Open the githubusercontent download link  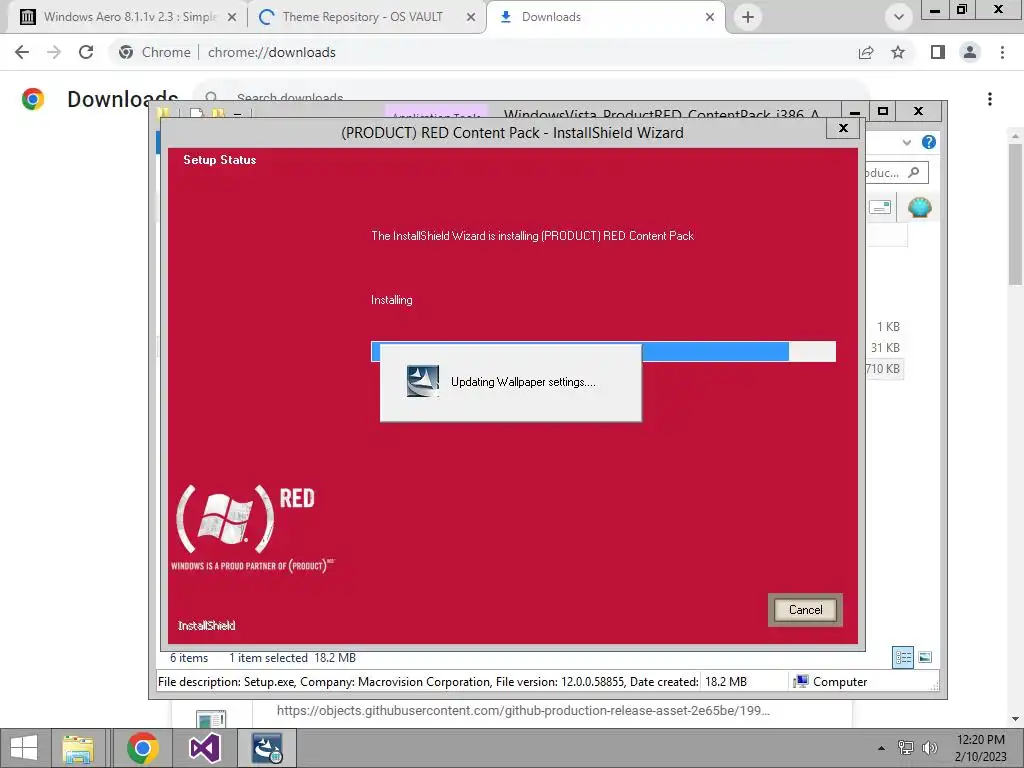tap(523, 711)
